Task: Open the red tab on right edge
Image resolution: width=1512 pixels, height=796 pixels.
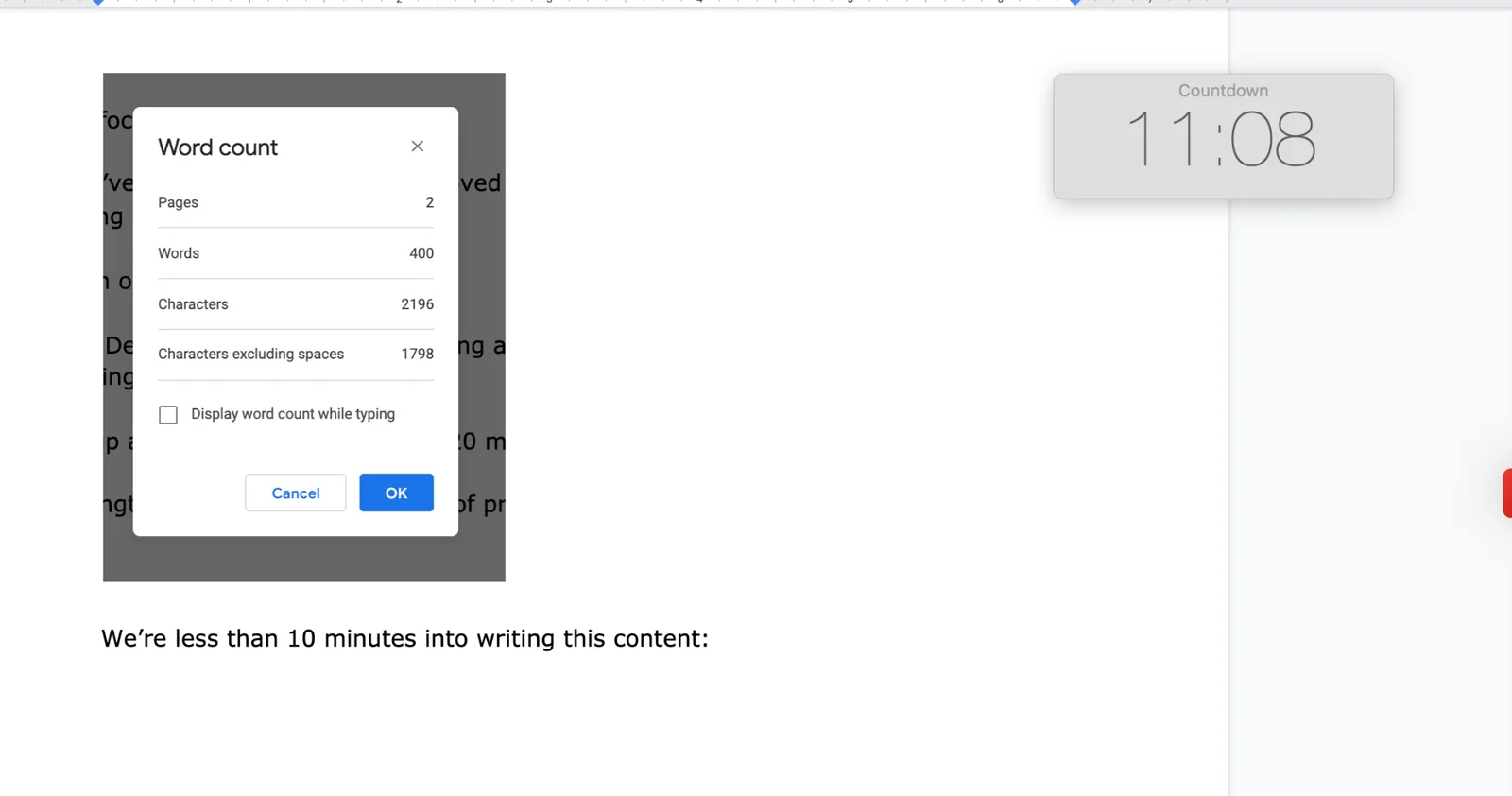Action: click(1507, 493)
